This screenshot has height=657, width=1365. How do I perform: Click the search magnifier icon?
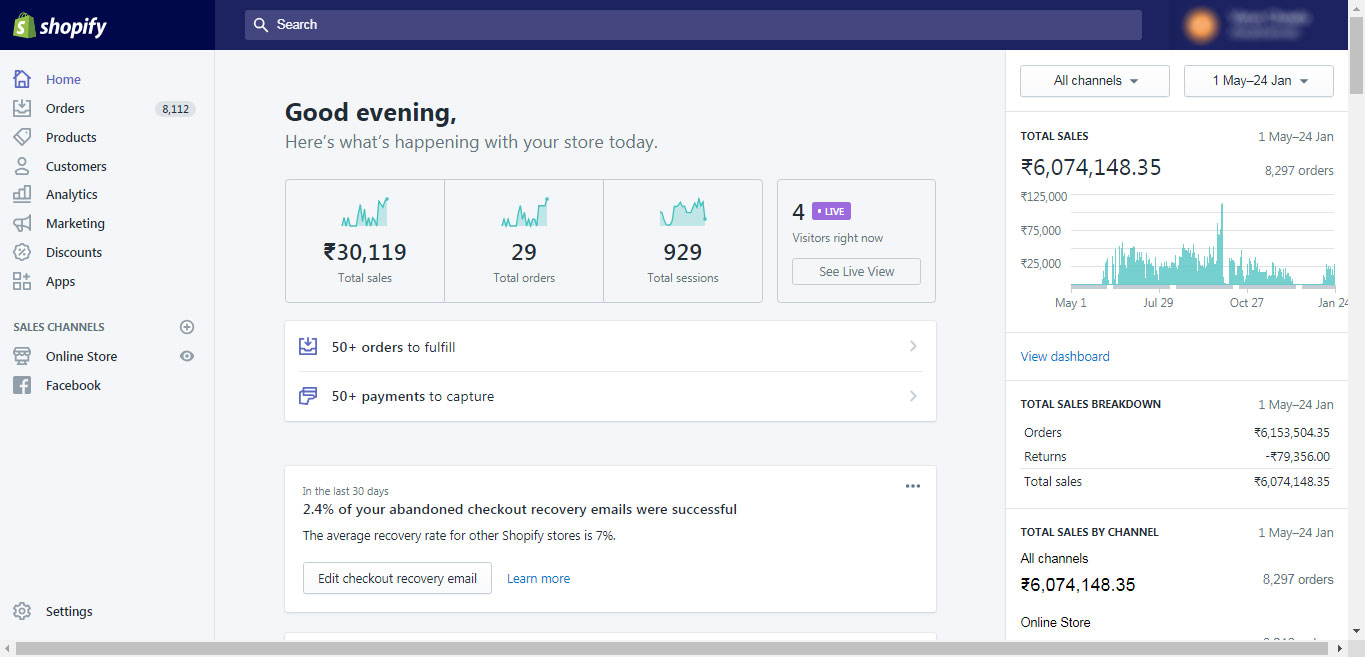coord(261,24)
